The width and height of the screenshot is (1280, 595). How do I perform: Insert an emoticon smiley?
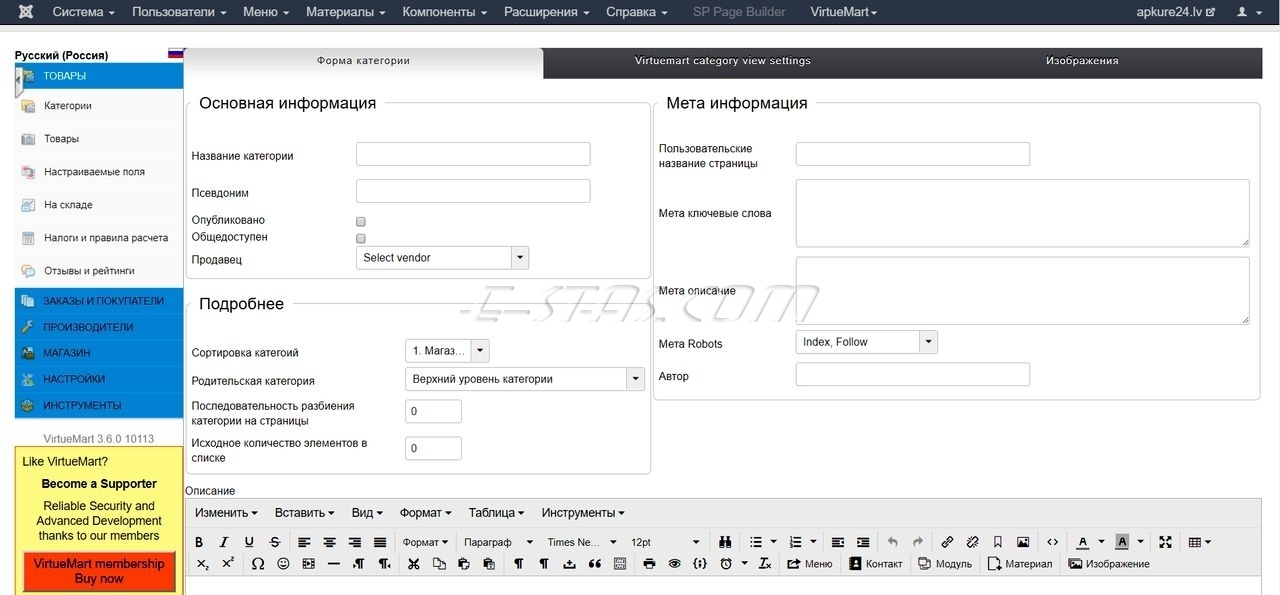[283, 564]
